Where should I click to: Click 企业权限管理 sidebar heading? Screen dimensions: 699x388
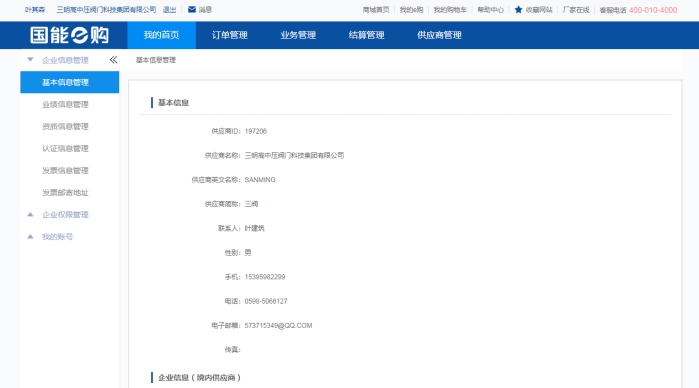65,215
